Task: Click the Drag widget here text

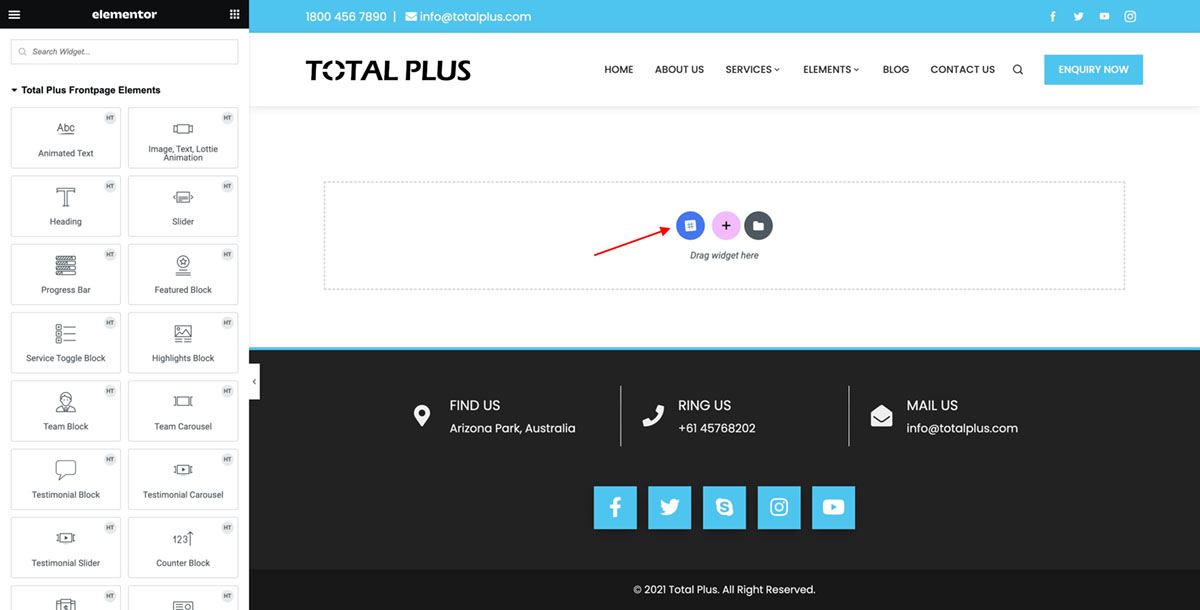Action: [x=724, y=256]
